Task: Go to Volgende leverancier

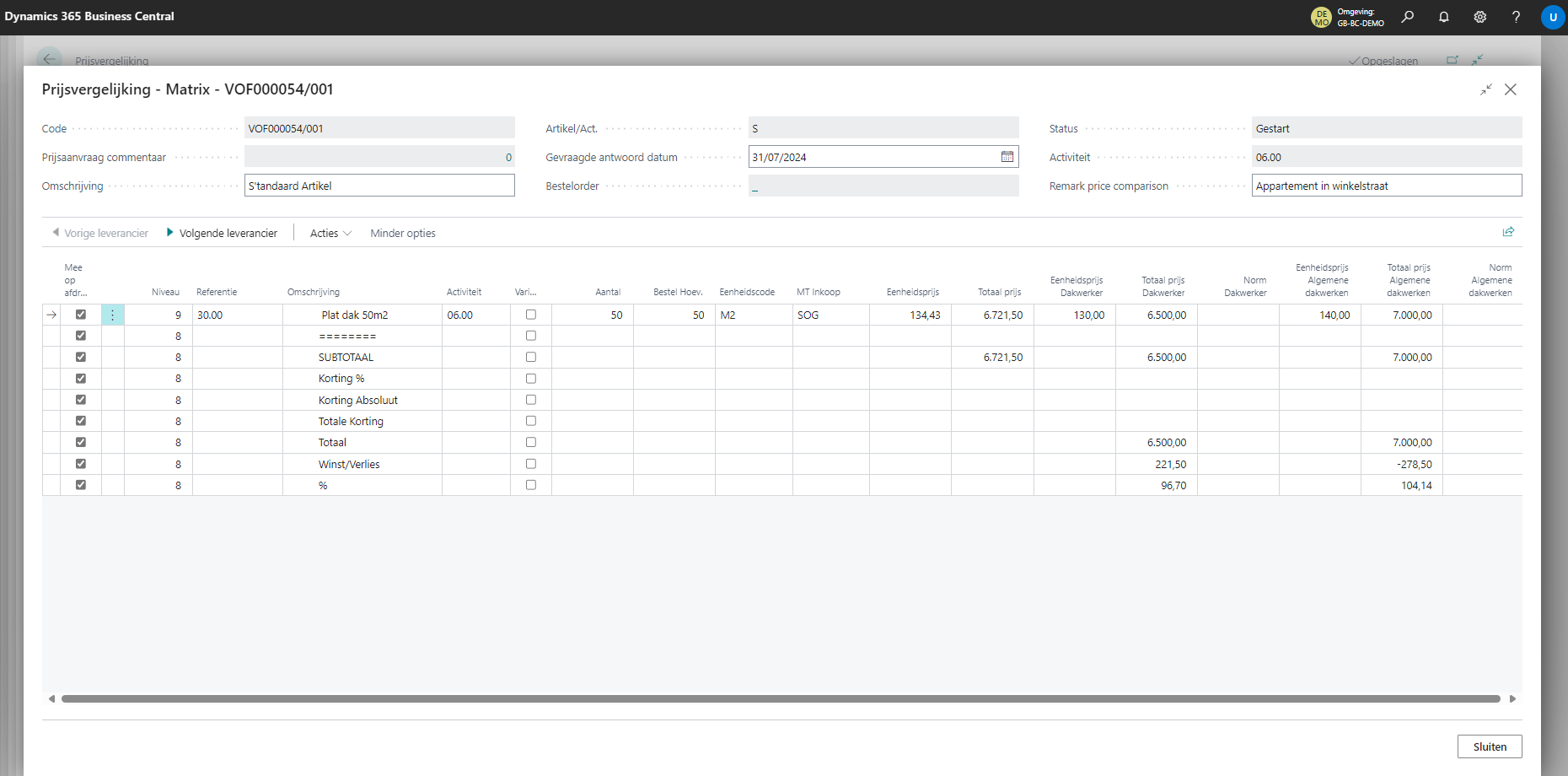Action: pyautogui.click(x=222, y=233)
